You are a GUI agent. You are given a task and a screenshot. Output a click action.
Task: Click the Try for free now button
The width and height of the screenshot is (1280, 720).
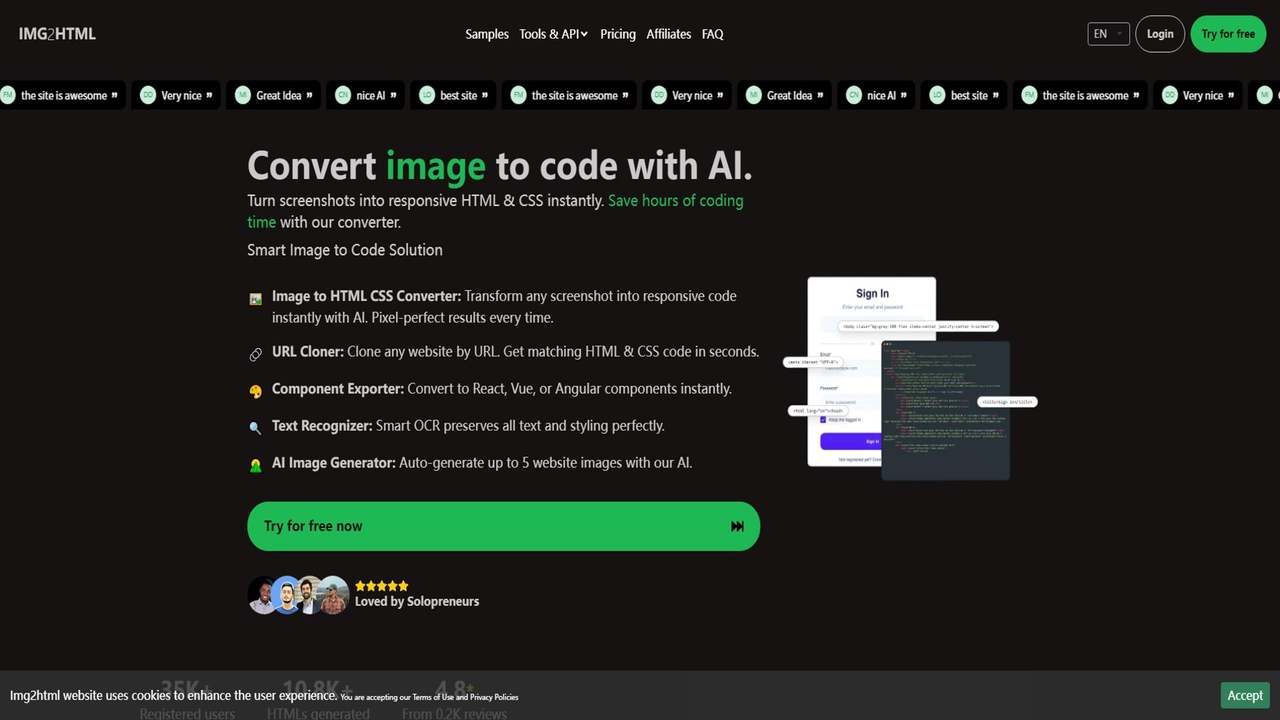pyautogui.click(x=504, y=526)
